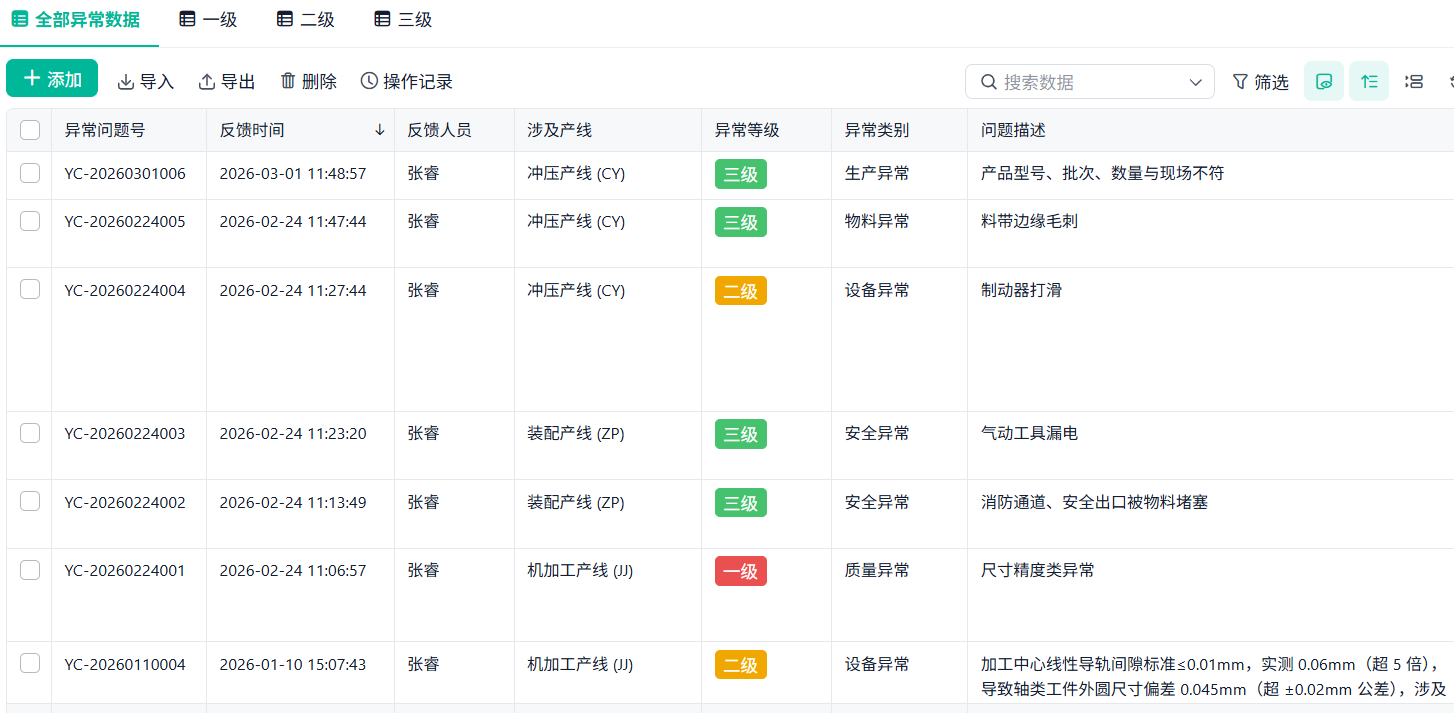This screenshot has height=713, width=1454.
Task: Open the display fields eye icon
Action: tap(1324, 81)
